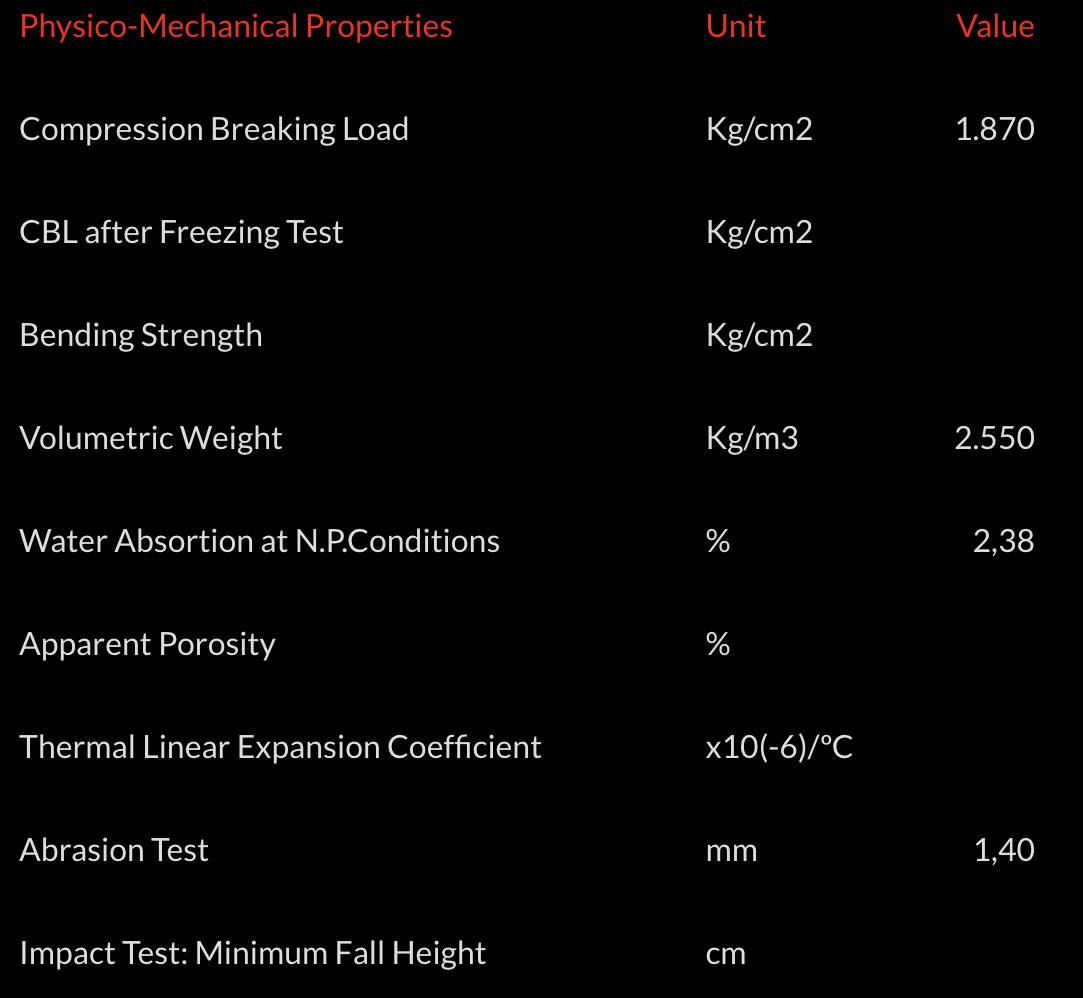The image size is (1083, 998).
Task: Click the Abrasion Test row label
Action: point(114,850)
